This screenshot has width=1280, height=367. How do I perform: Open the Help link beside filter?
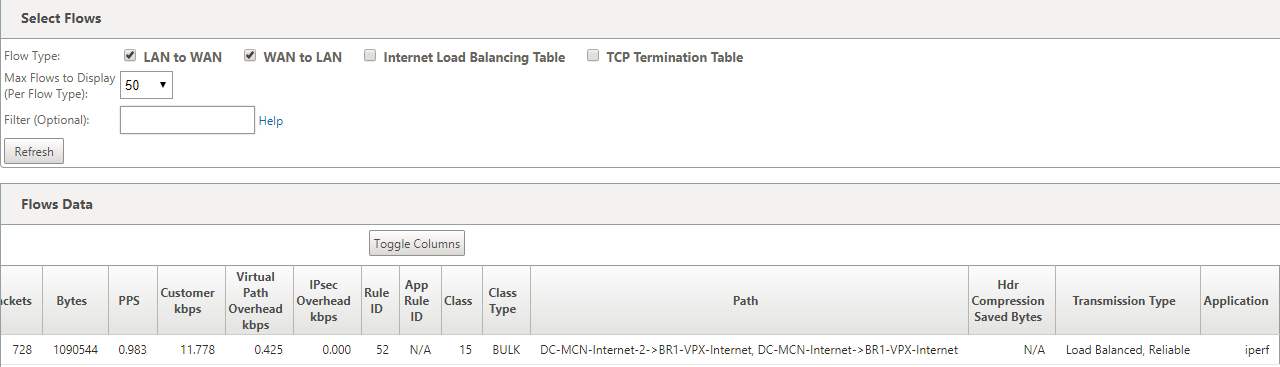[x=271, y=121]
